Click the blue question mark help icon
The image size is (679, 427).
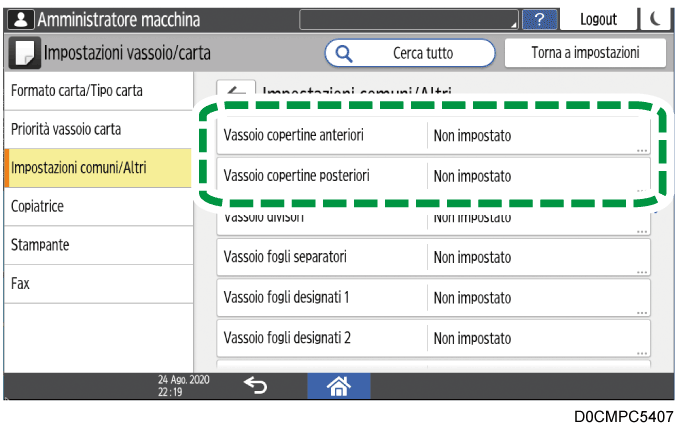539,19
